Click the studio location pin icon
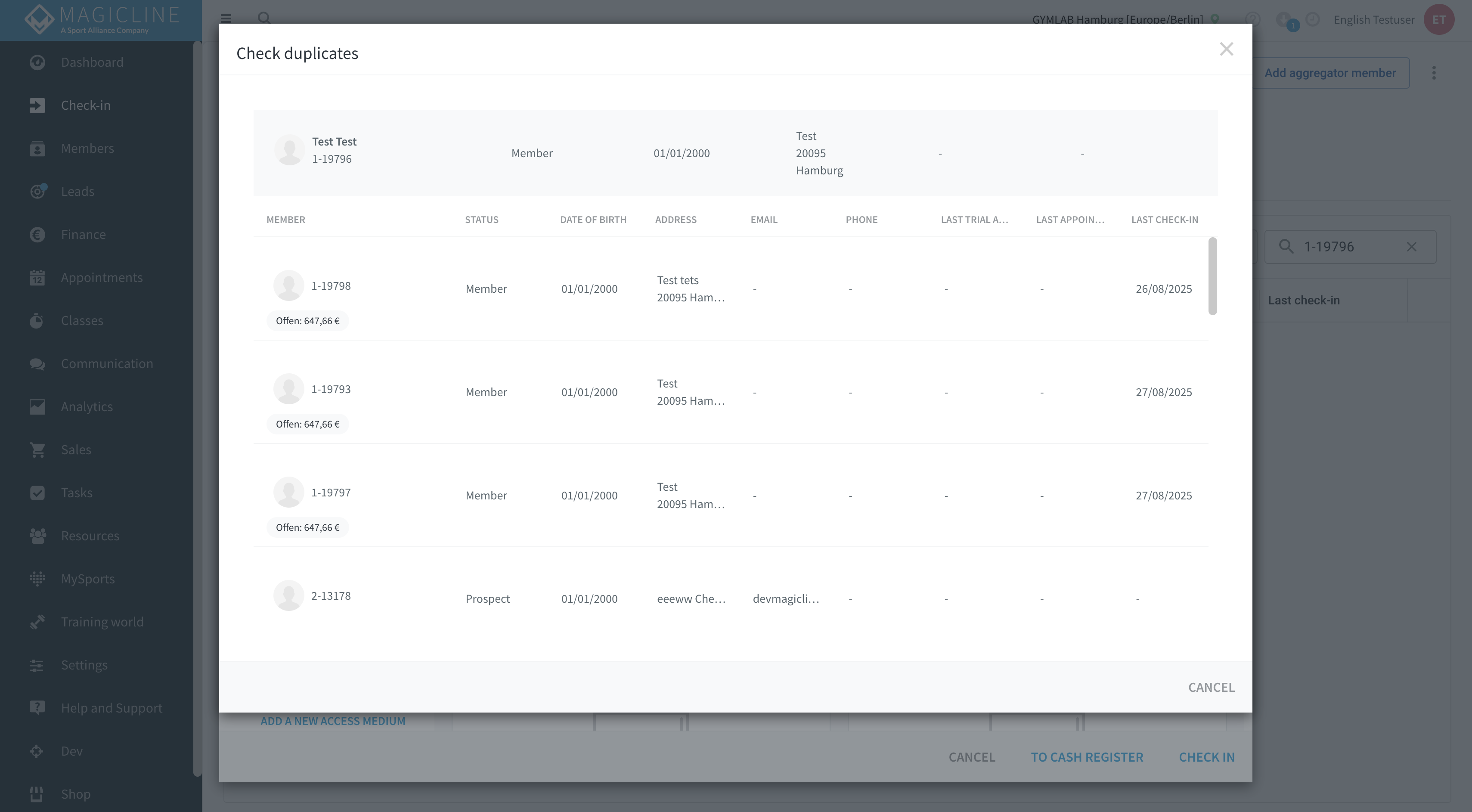The width and height of the screenshot is (1472, 812). (x=1215, y=19)
